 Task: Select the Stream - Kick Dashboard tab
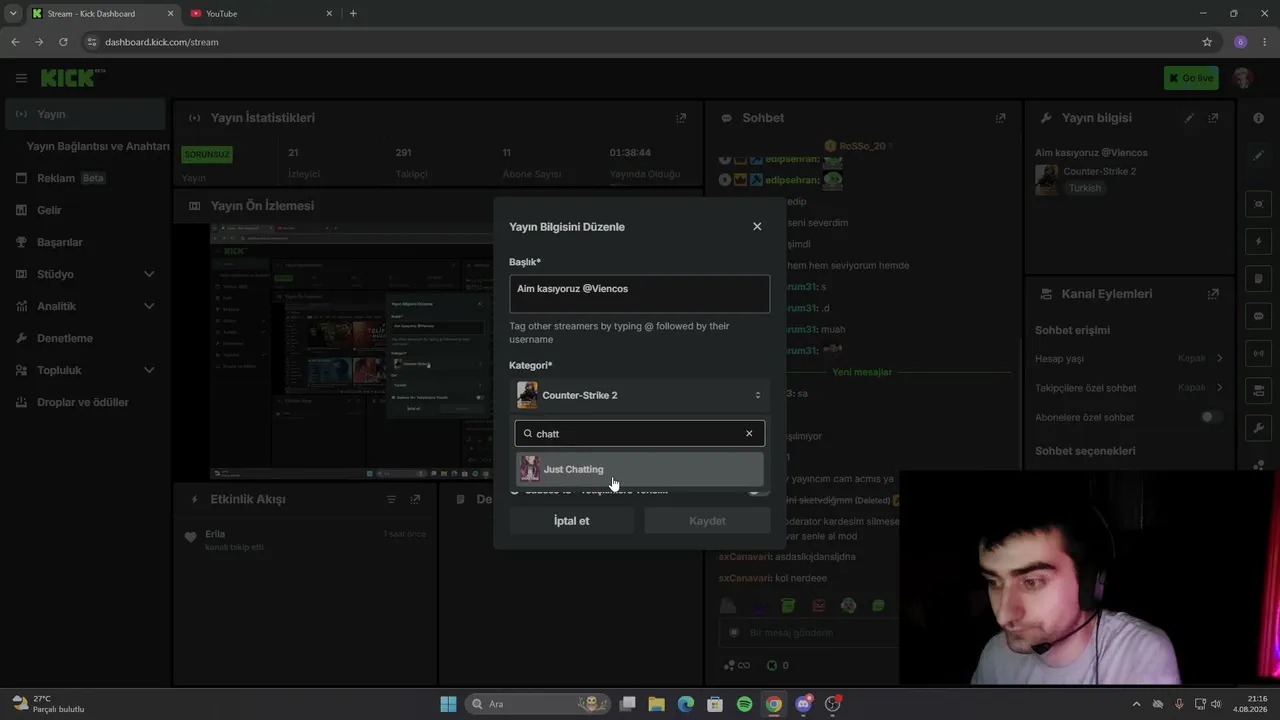pos(102,14)
